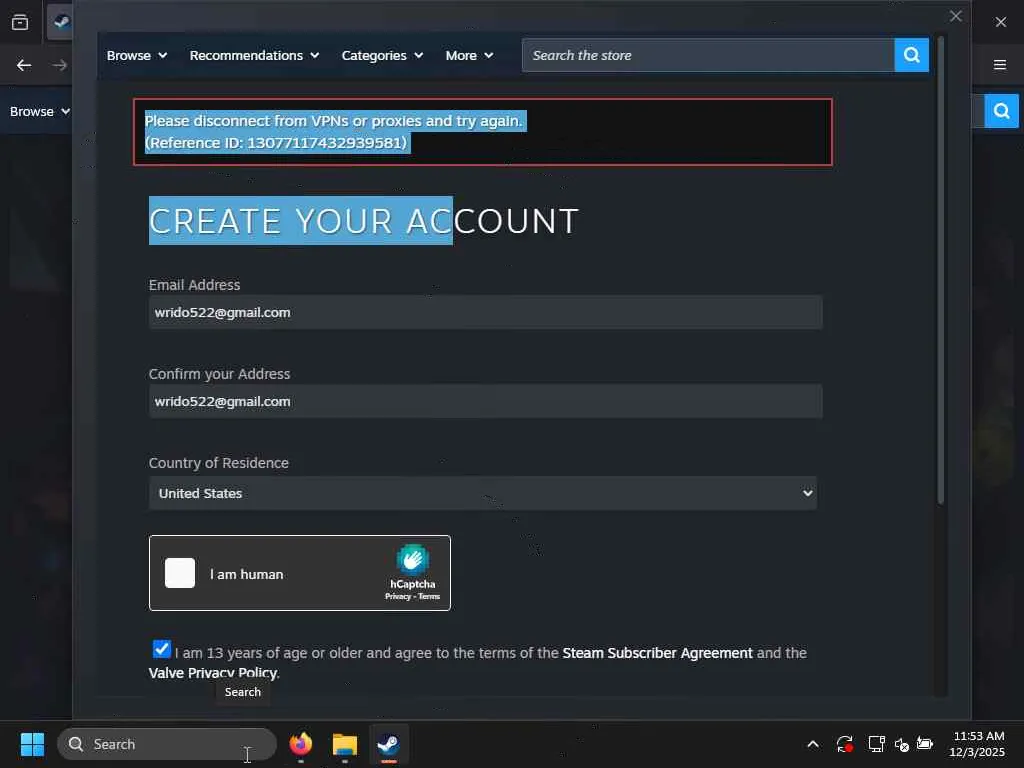Click the Steam taskbar icon
Viewport: 1024px width, 768px height.
[x=389, y=744]
